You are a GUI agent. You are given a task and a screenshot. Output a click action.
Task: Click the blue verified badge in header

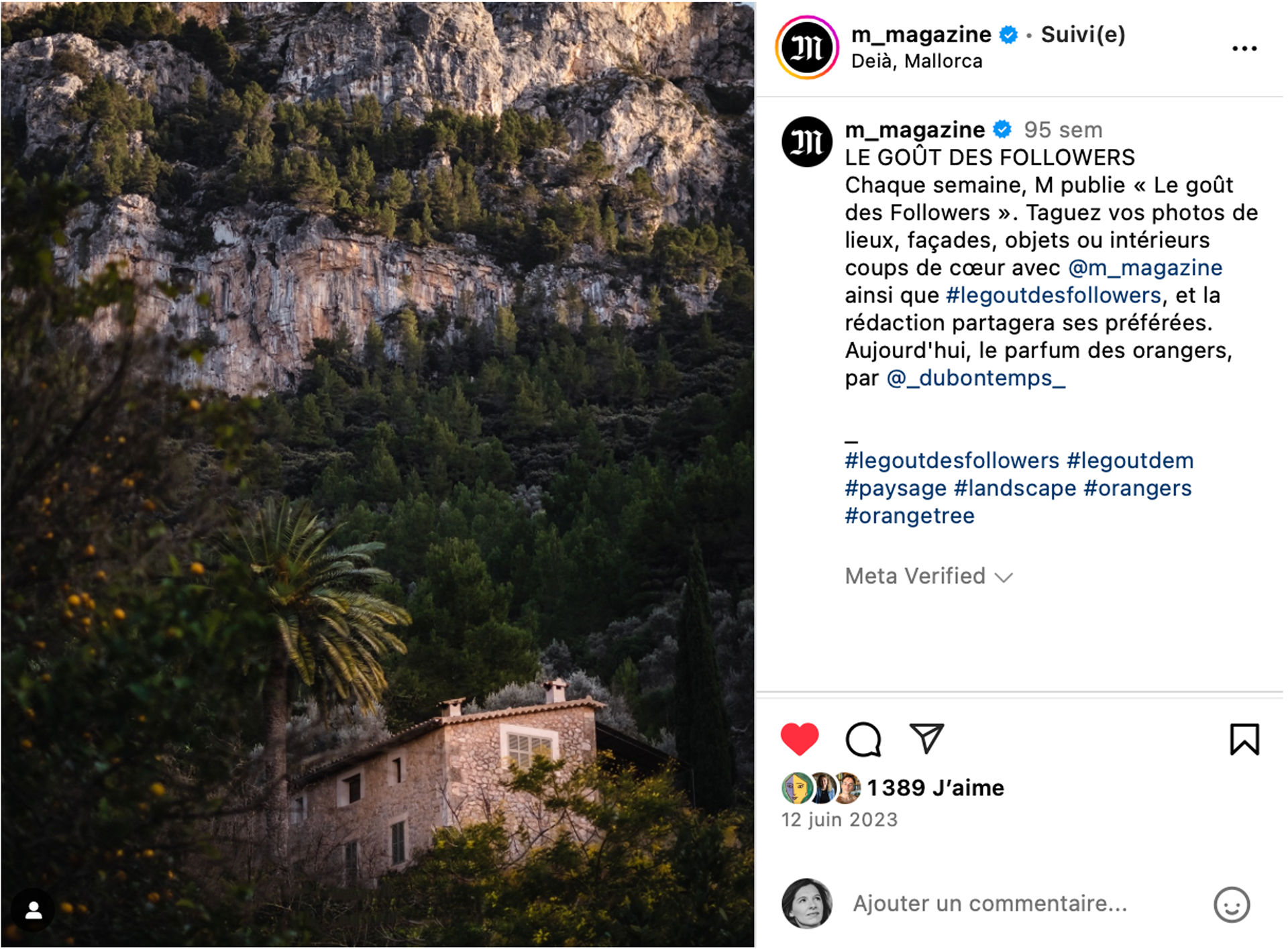1008,34
